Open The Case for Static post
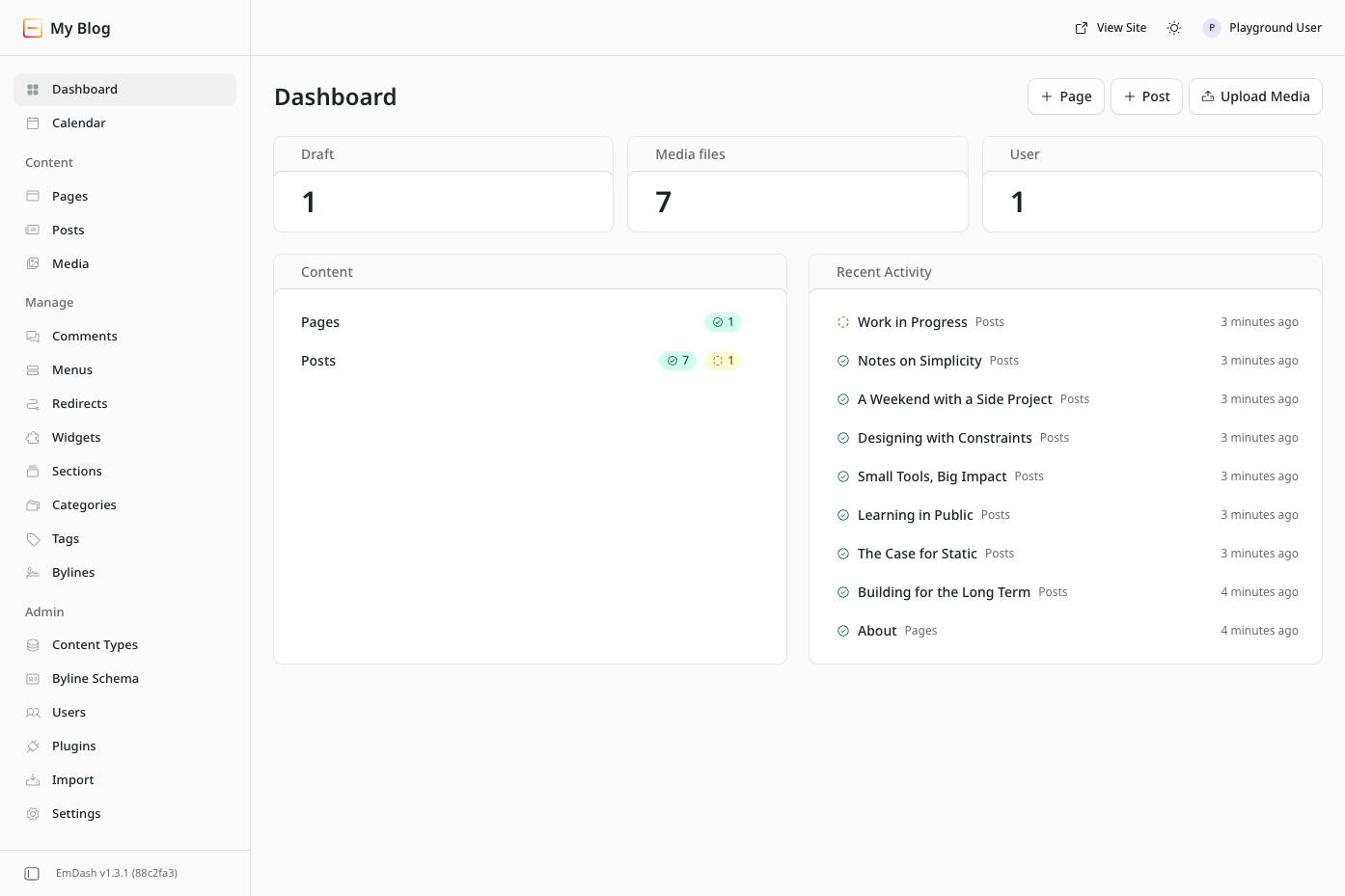This screenshot has width=1345, height=896. (917, 554)
